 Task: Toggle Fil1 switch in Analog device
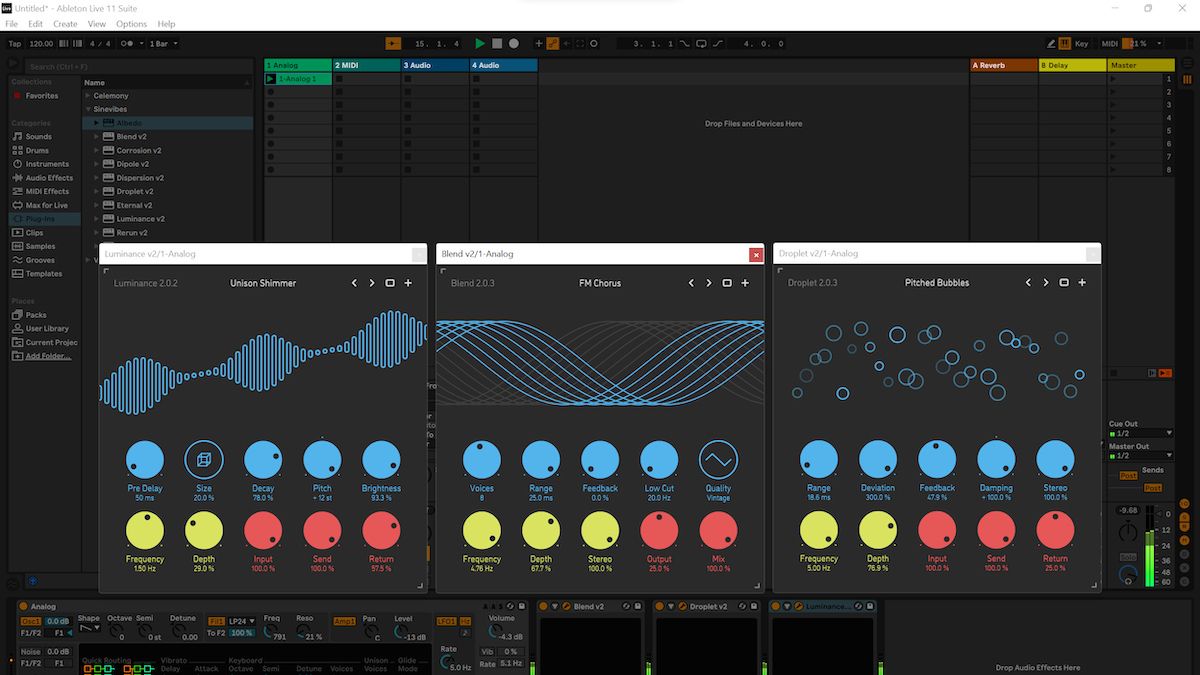point(216,621)
